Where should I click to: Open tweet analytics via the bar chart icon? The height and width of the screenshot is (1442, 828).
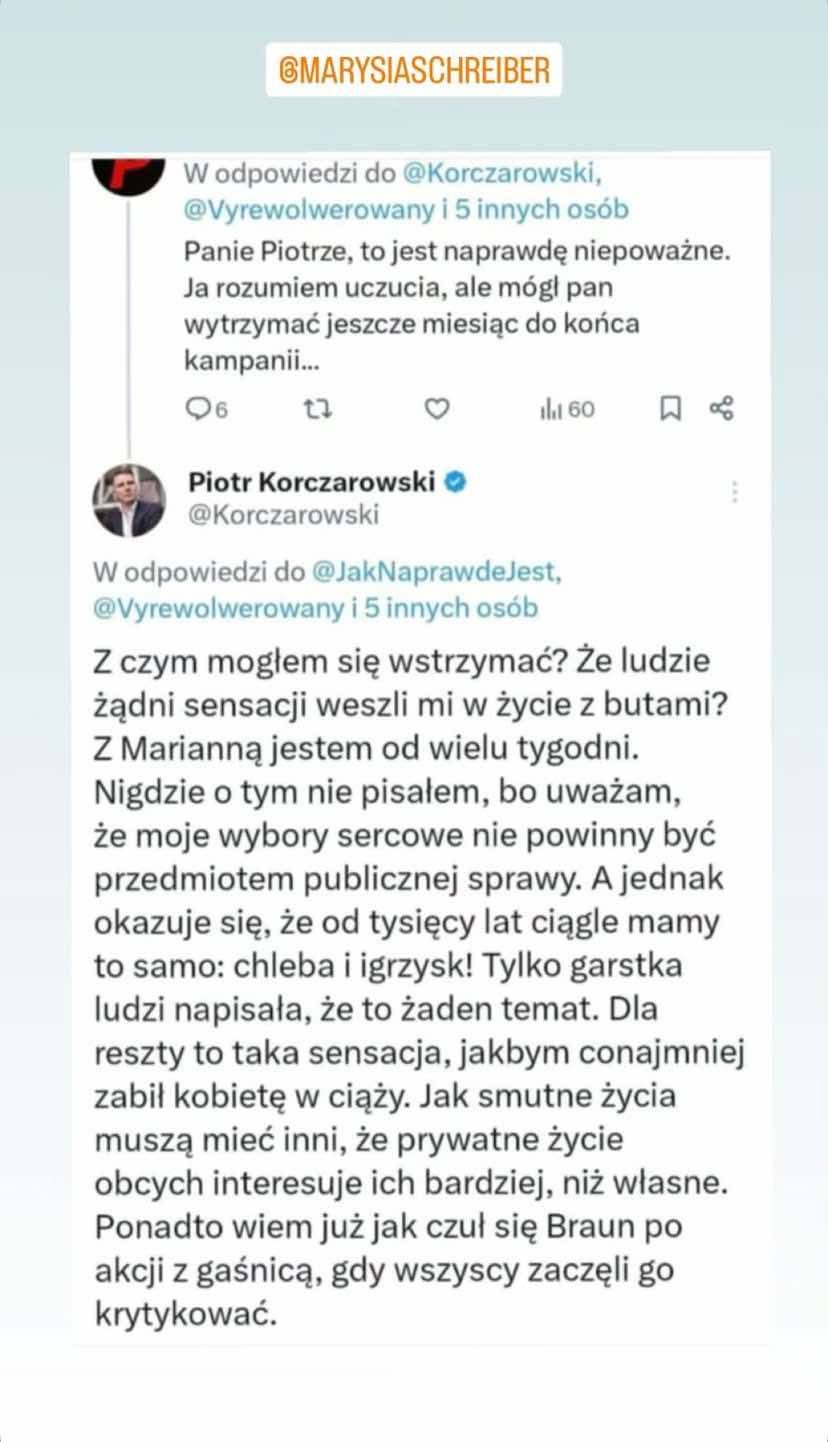(551, 408)
